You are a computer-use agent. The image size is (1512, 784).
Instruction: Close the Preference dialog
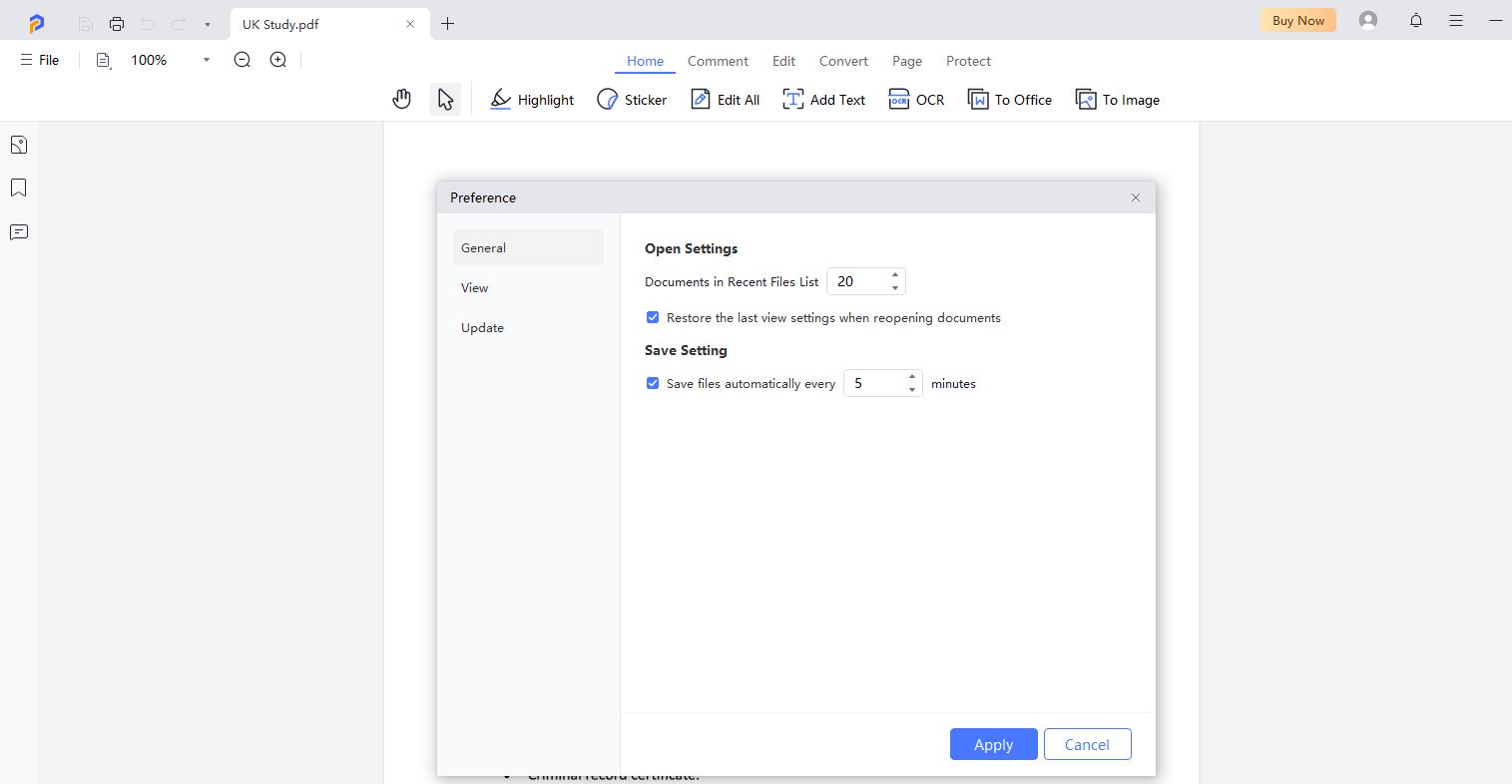pos(1135,197)
